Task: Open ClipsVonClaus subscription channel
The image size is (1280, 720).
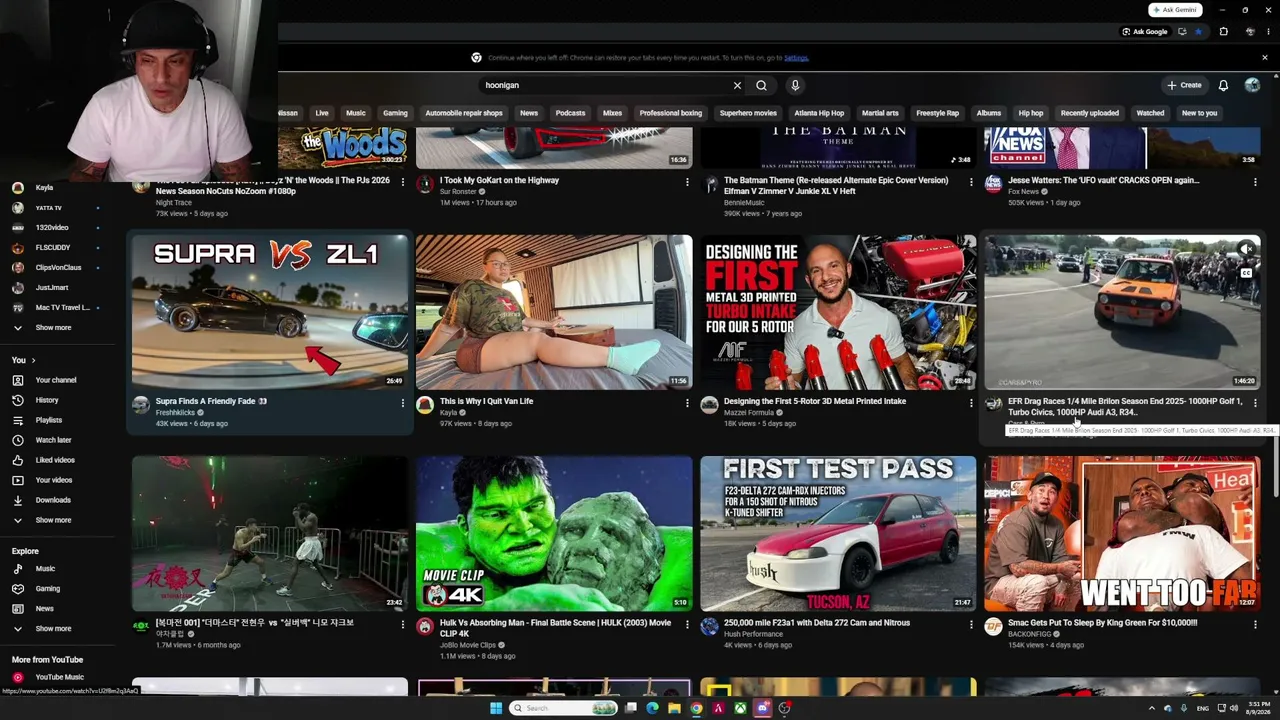Action: click(58, 268)
